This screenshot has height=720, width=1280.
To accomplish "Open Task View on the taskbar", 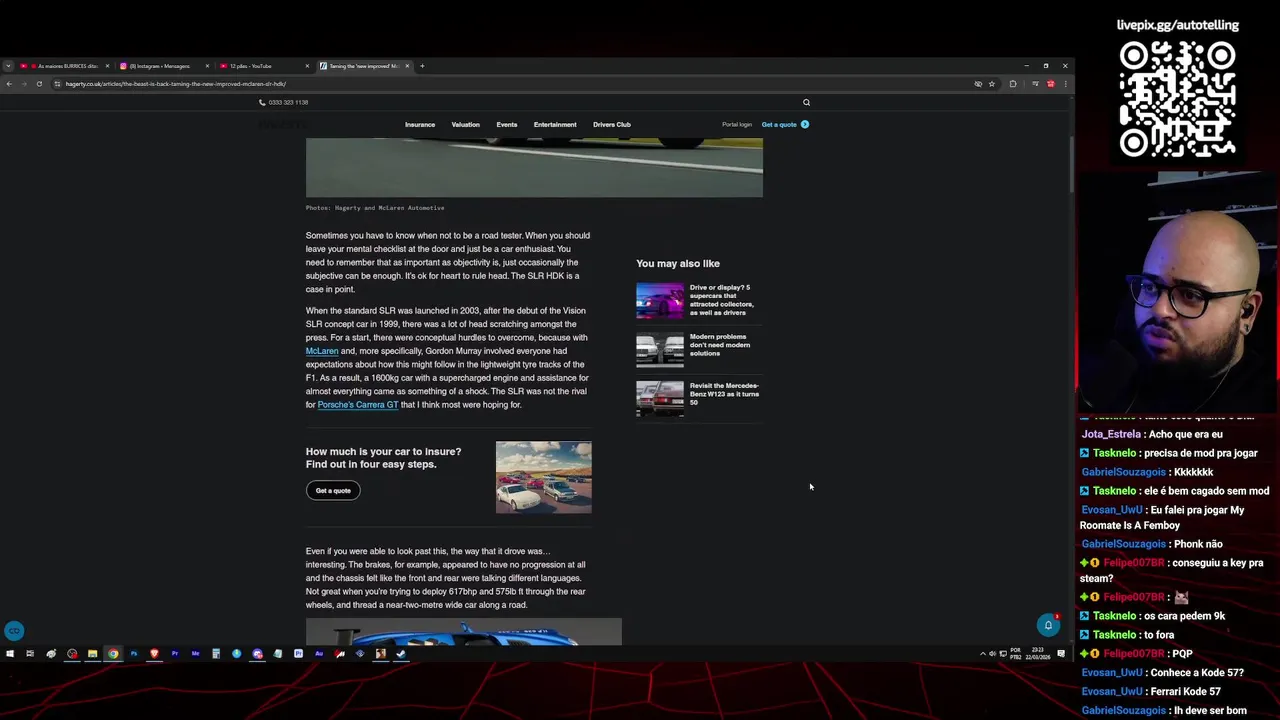I will tap(30, 654).
